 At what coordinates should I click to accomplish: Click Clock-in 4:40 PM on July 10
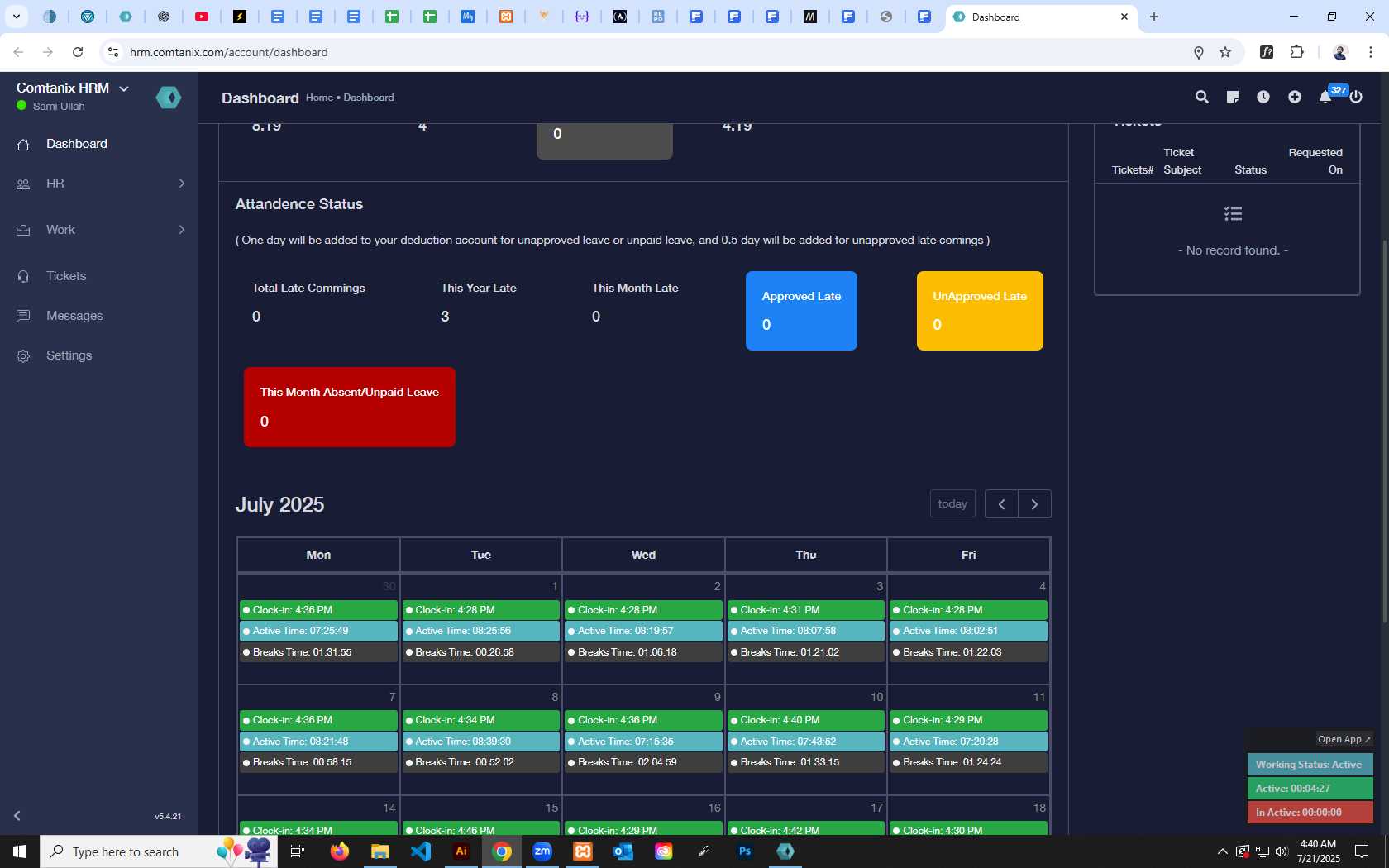click(x=806, y=720)
